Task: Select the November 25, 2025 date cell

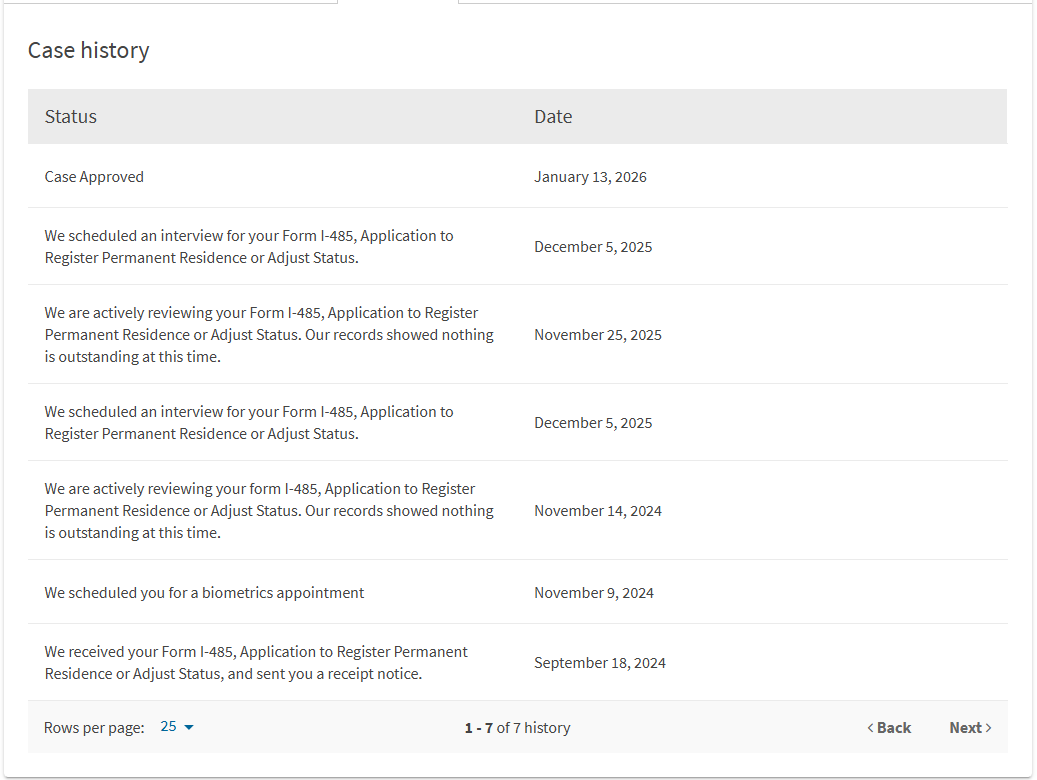Action: [x=597, y=335]
